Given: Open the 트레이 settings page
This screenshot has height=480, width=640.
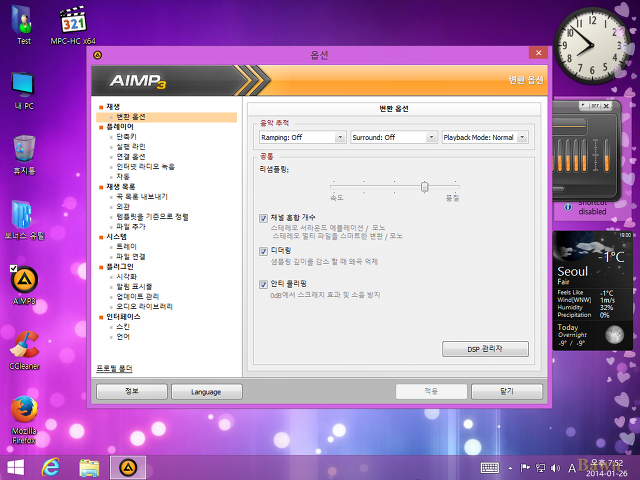Looking at the screenshot, I should click(126, 247).
